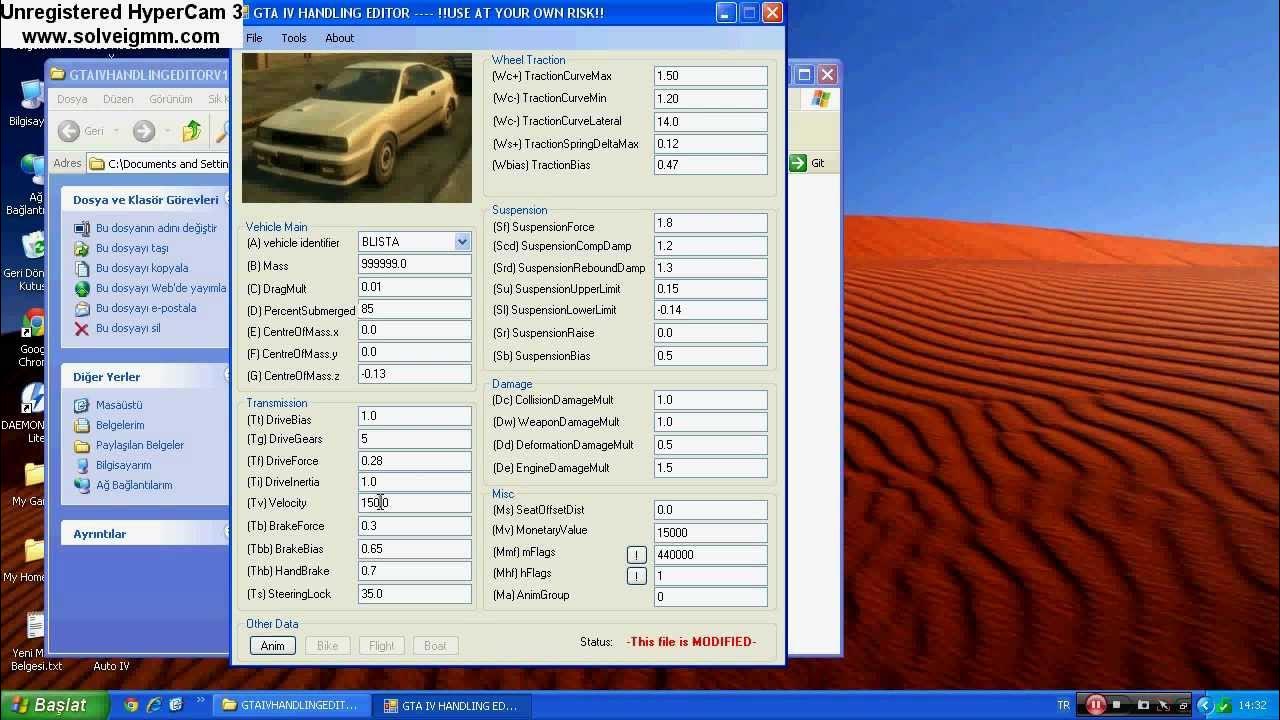Open the File menu
1280x720 pixels.
[x=254, y=38]
